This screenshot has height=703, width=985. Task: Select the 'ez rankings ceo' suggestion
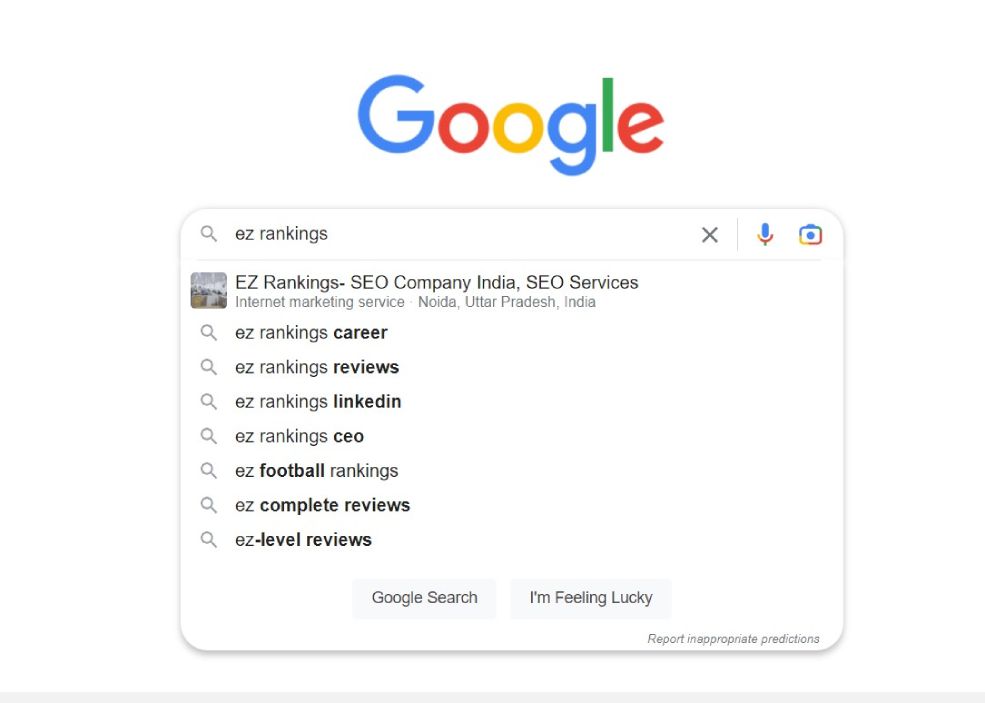(299, 436)
